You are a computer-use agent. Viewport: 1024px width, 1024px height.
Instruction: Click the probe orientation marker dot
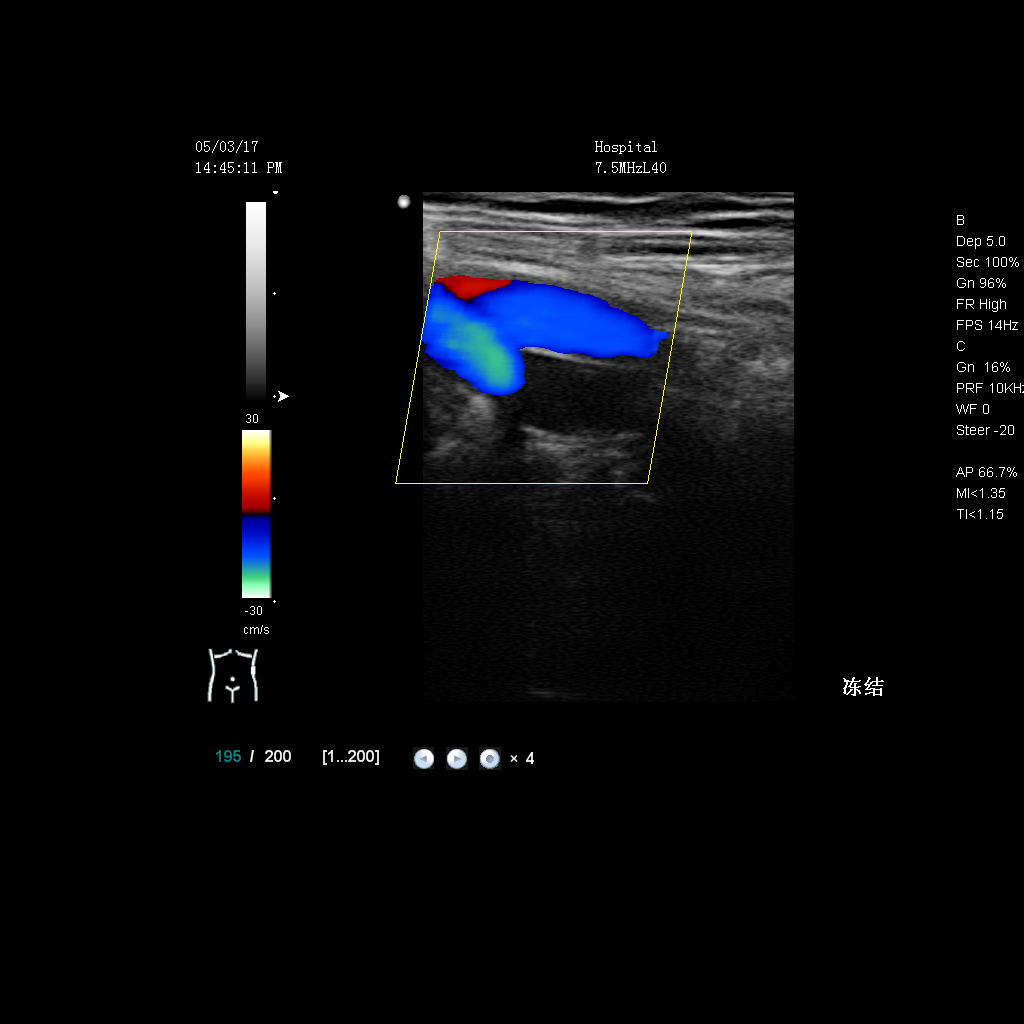tap(404, 202)
